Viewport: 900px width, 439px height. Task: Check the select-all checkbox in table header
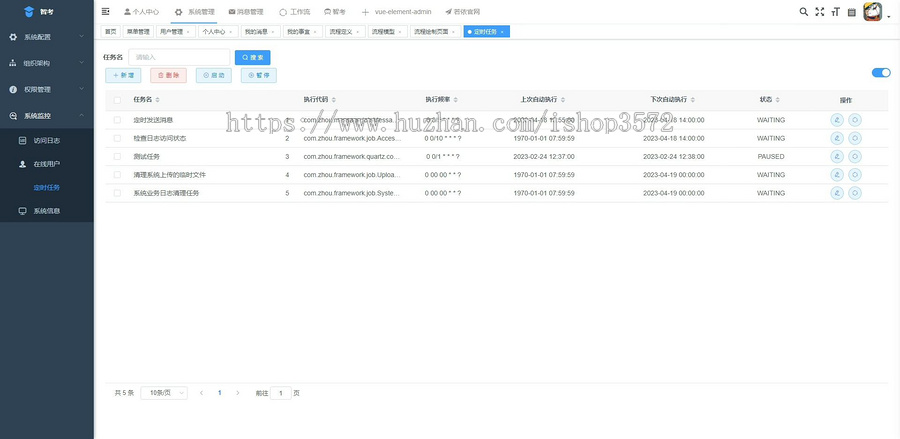117,100
